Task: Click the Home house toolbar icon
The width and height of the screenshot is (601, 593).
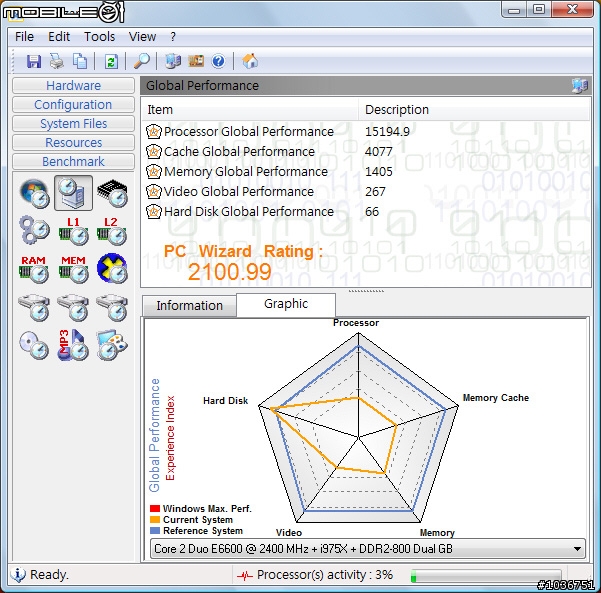Action: [250, 61]
